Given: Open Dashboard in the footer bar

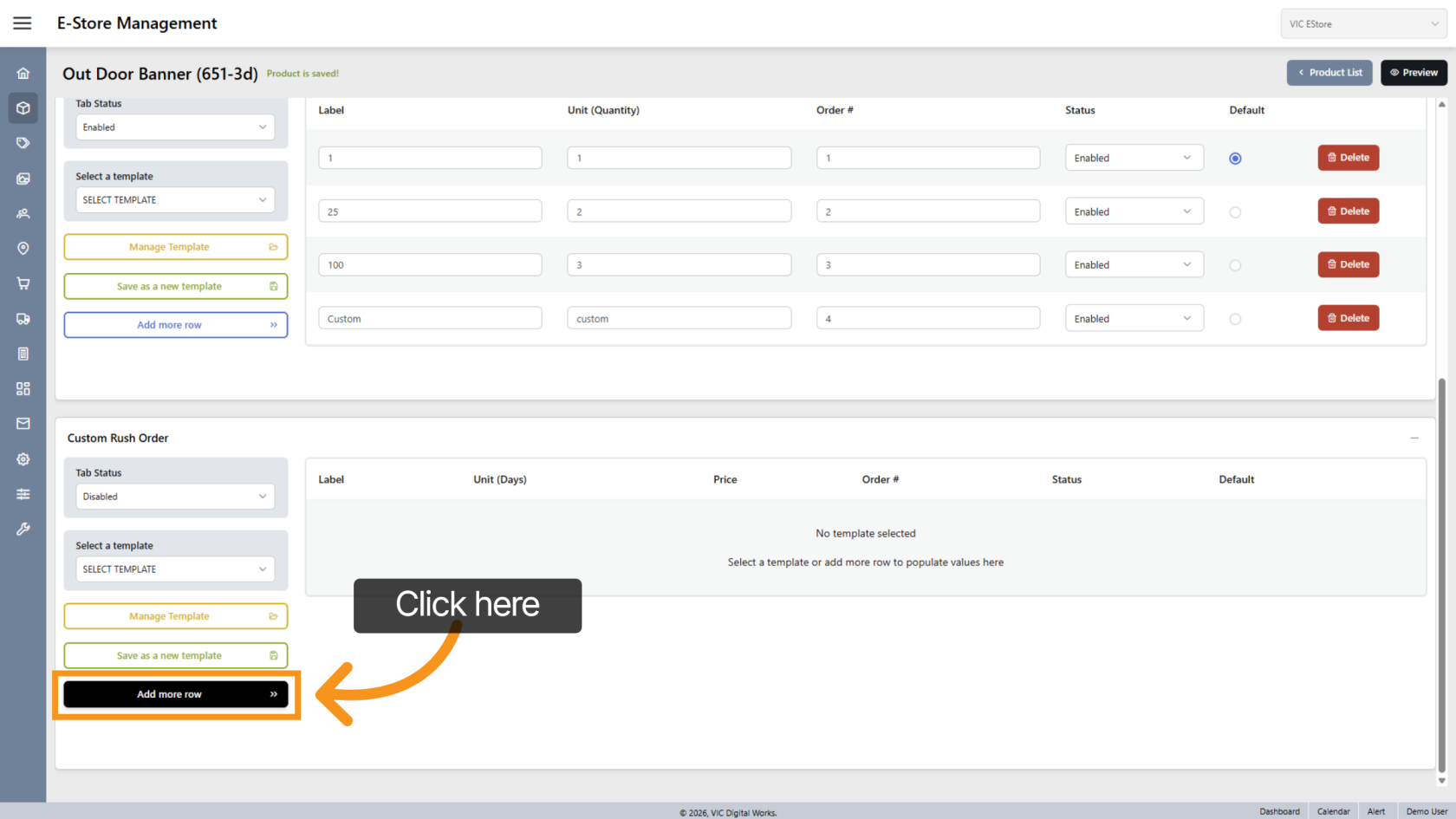Looking at the screenshot, I should tap(1279, 811).
